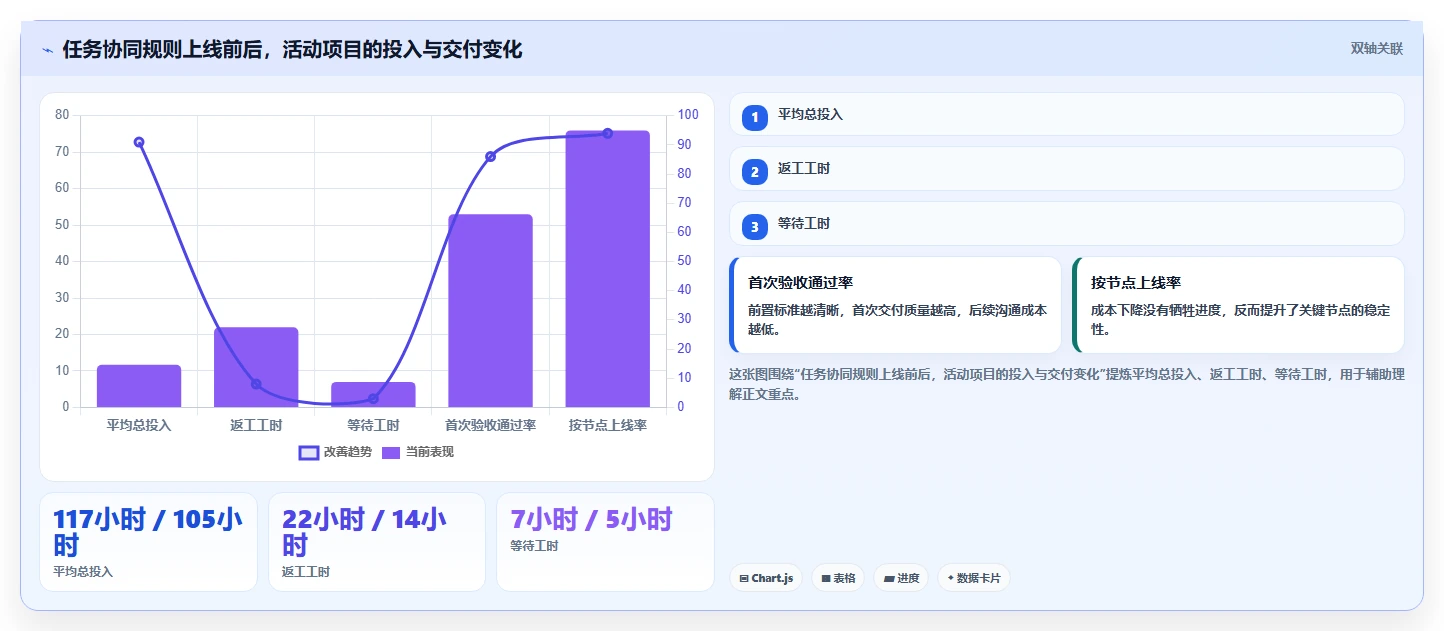Viewport: 1444px width, 631px height.
Task: Click the 改善趋势 legend color box
Action: [x=309, y=453]
